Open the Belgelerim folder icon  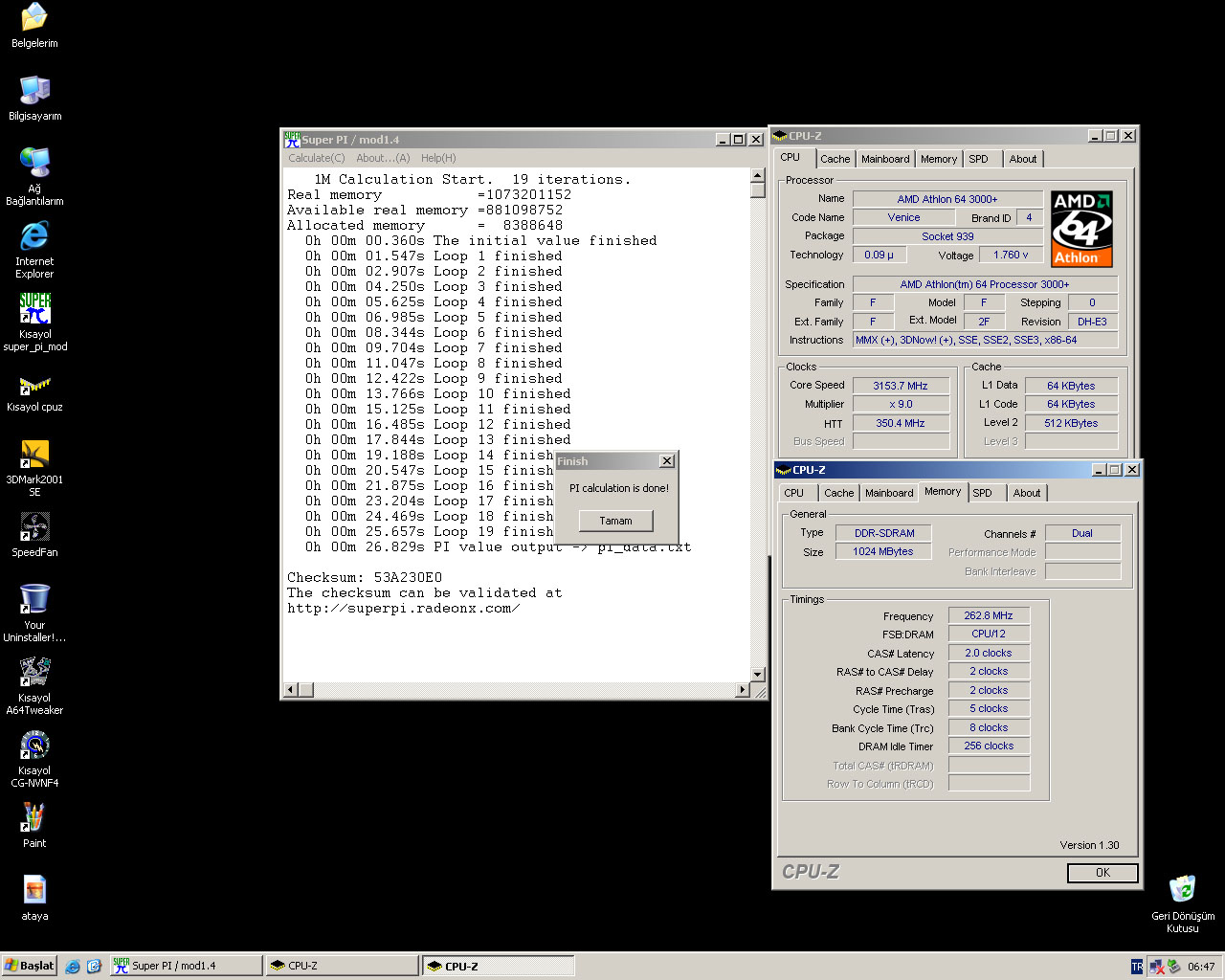(34, 17)
